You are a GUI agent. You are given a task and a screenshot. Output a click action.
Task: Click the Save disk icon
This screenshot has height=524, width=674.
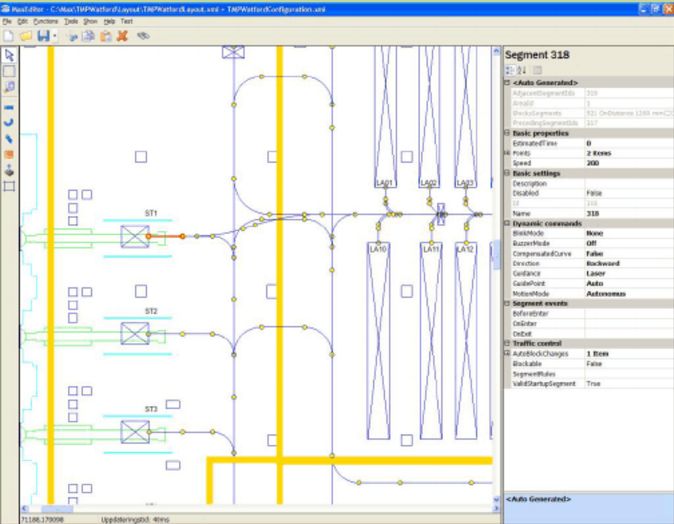click(x=44, y=35)
